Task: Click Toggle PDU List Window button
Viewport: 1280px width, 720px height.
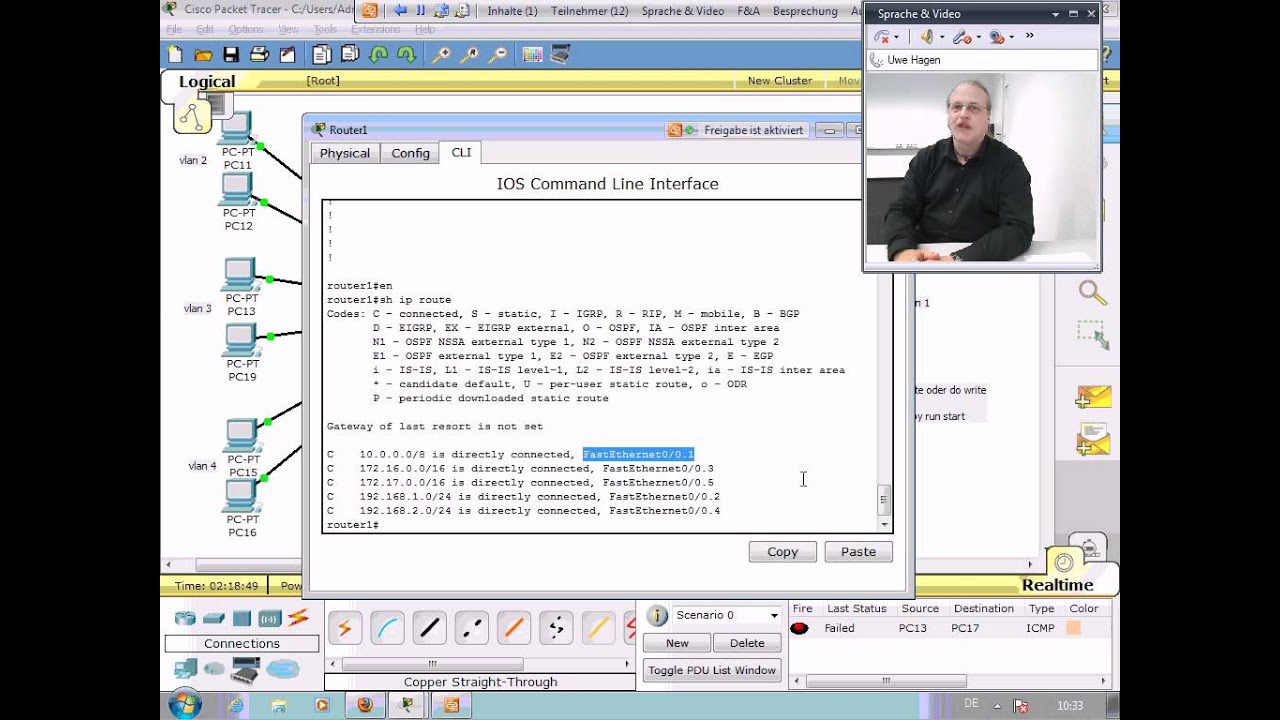Action: [x=712, y=670]
